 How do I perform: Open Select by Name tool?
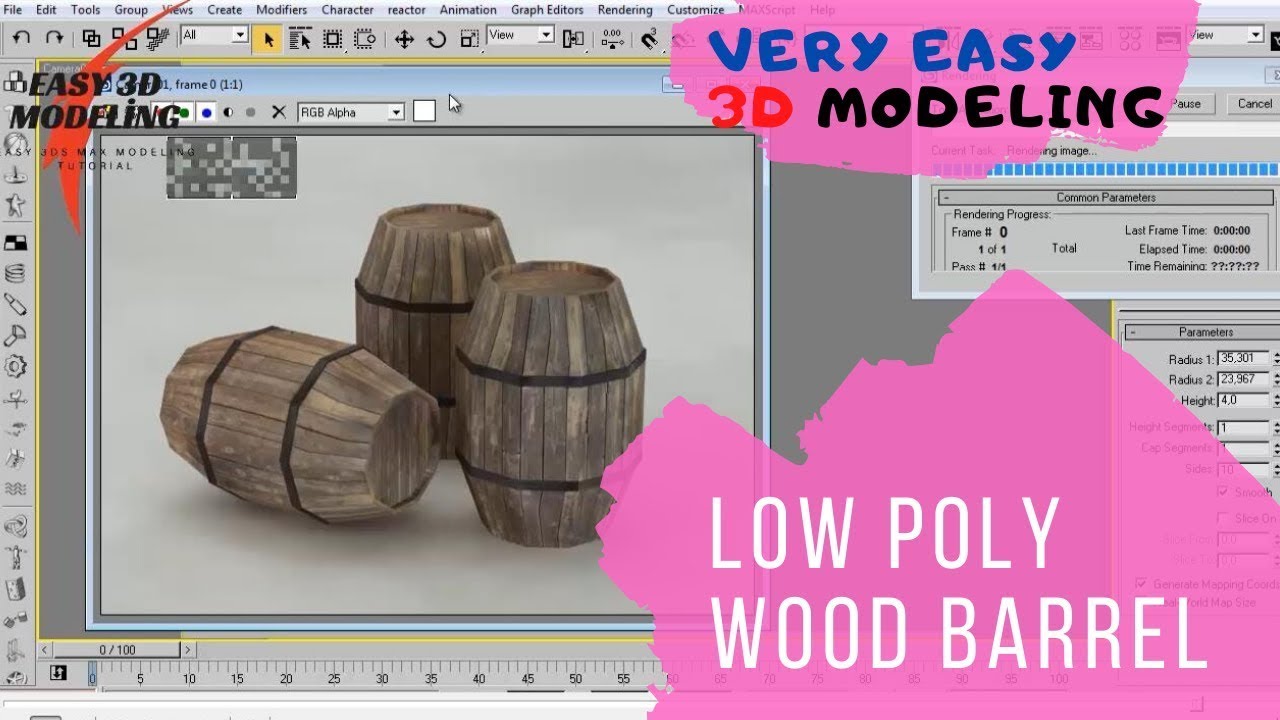click(x=300, y=39)
